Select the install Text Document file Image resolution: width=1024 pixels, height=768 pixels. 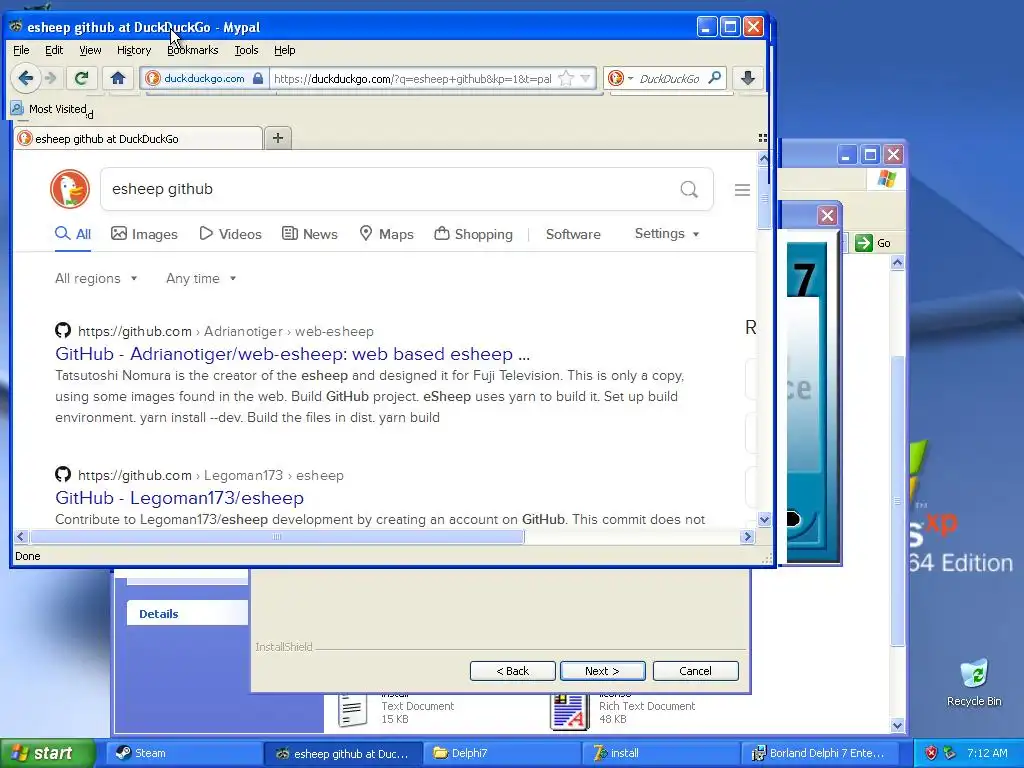click(x=396, y=711)
